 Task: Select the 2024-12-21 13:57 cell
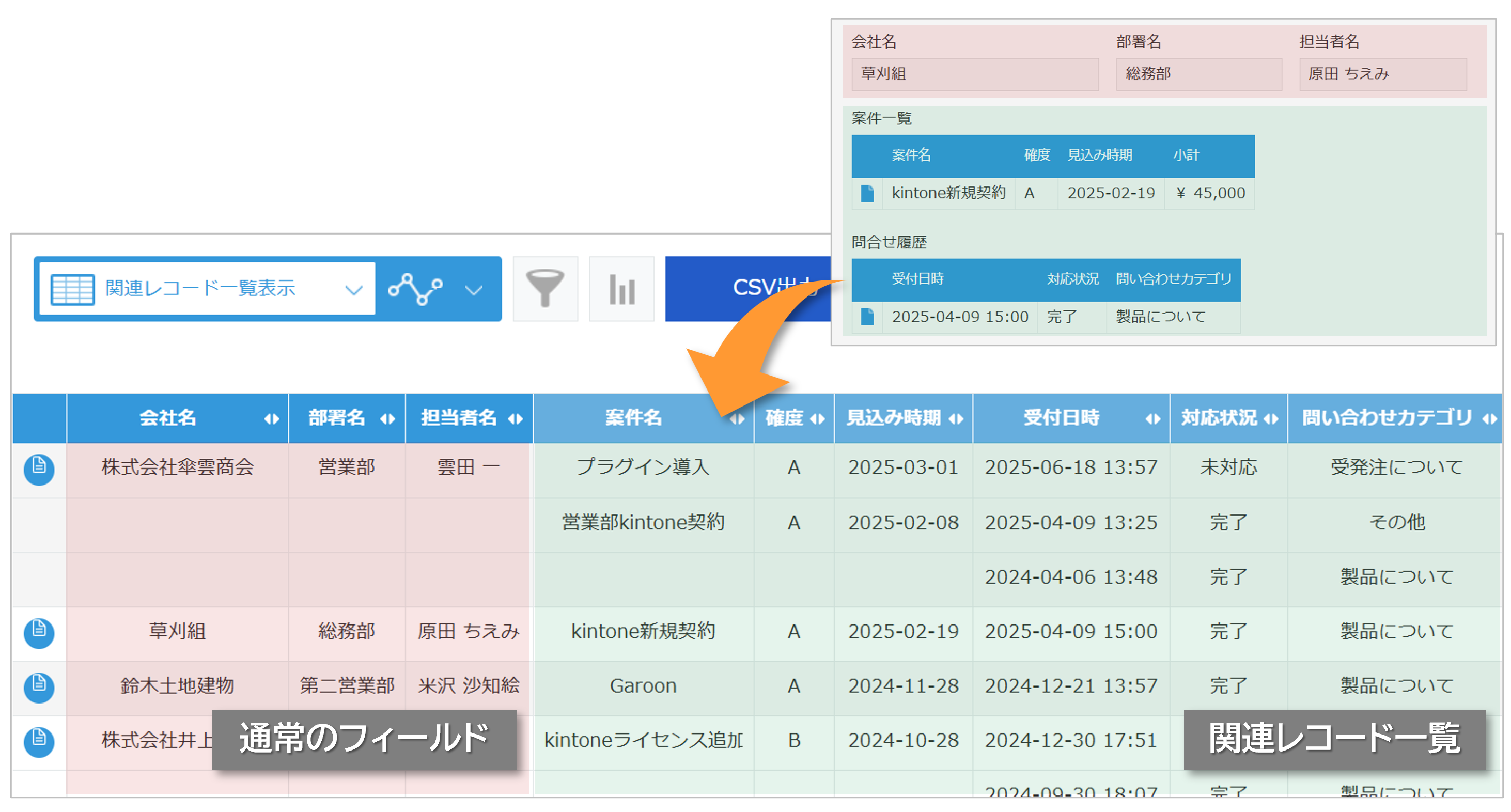tap(1071, 688)
